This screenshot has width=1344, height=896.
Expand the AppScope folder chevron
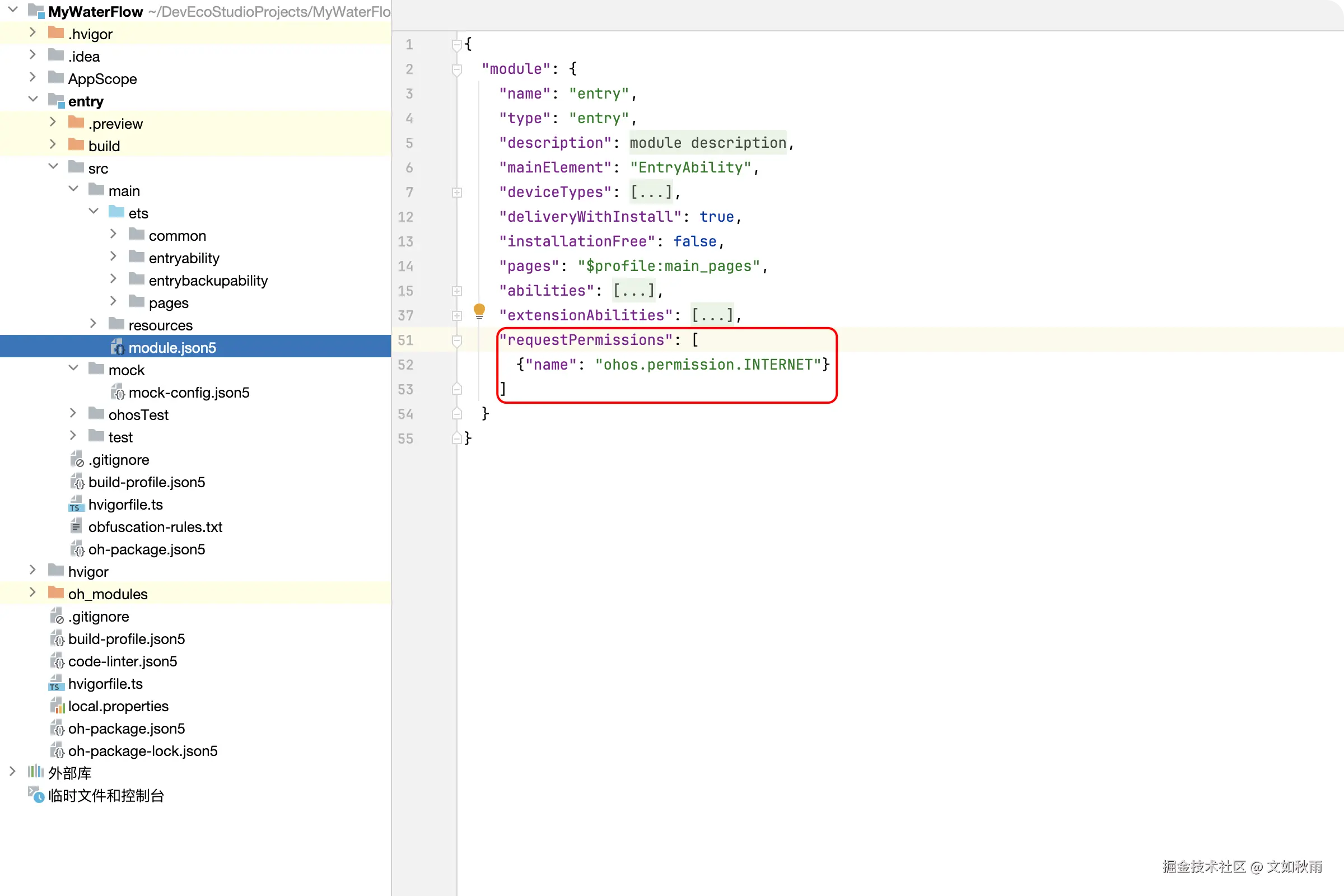click(x=32, y=78)
